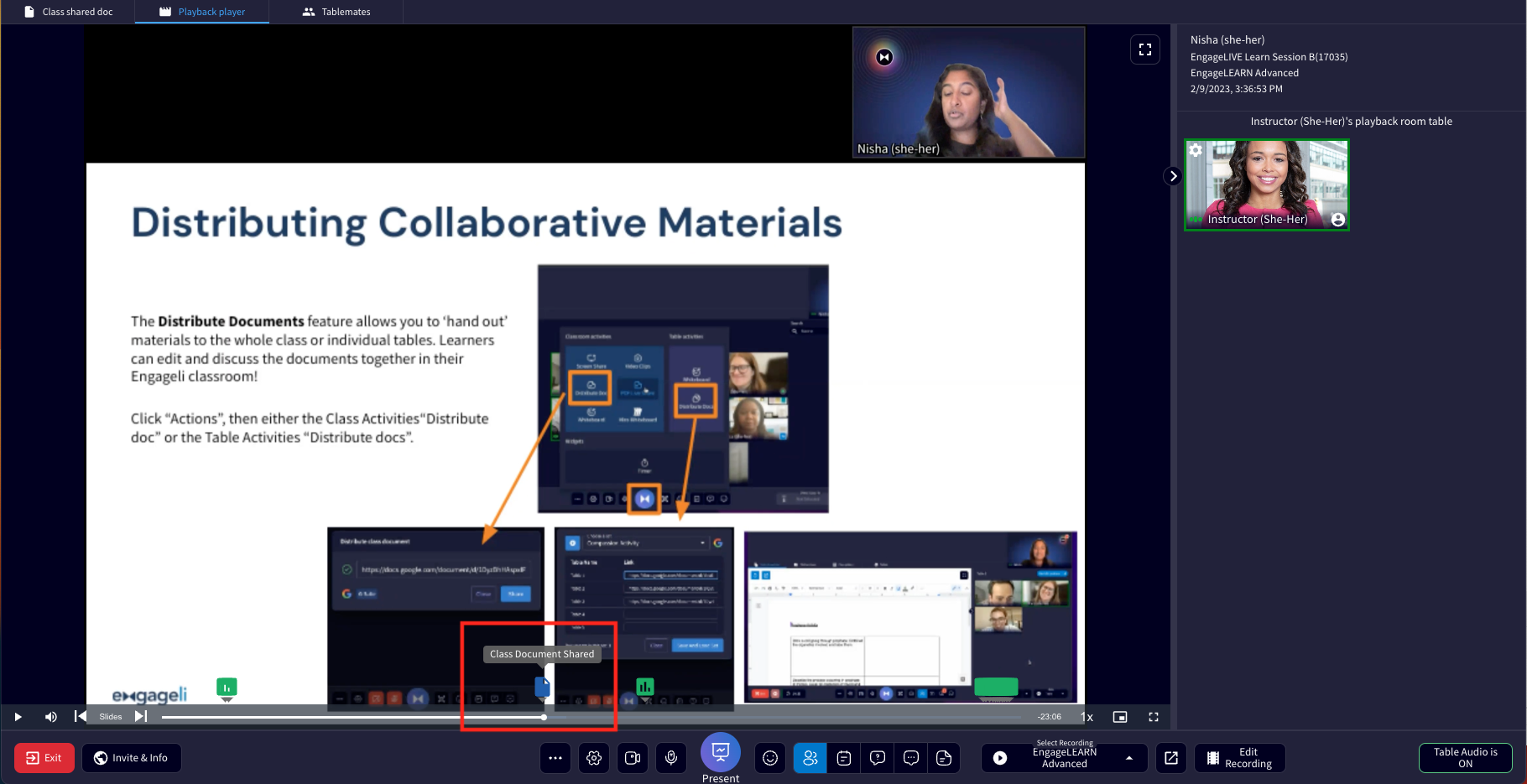
Task: Click the Edit Recording button
Action: (1239, 758)
